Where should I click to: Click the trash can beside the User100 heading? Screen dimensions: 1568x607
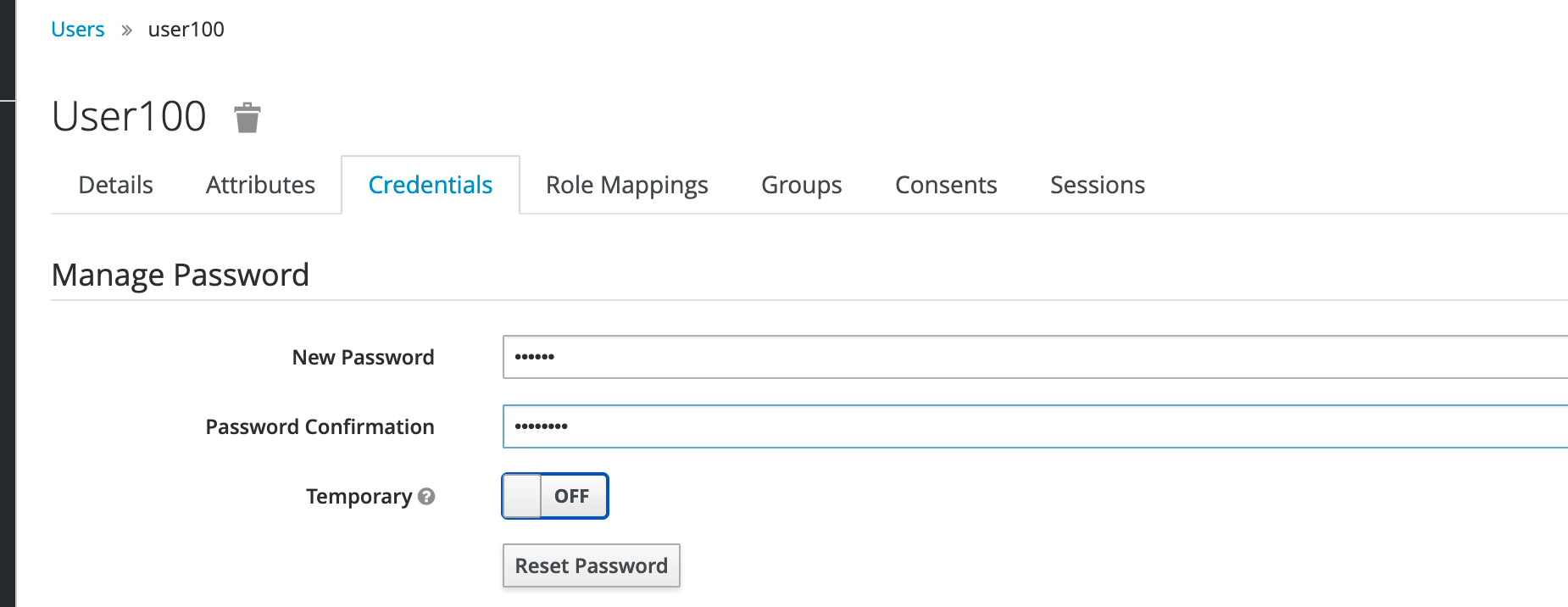pos(247,118)
